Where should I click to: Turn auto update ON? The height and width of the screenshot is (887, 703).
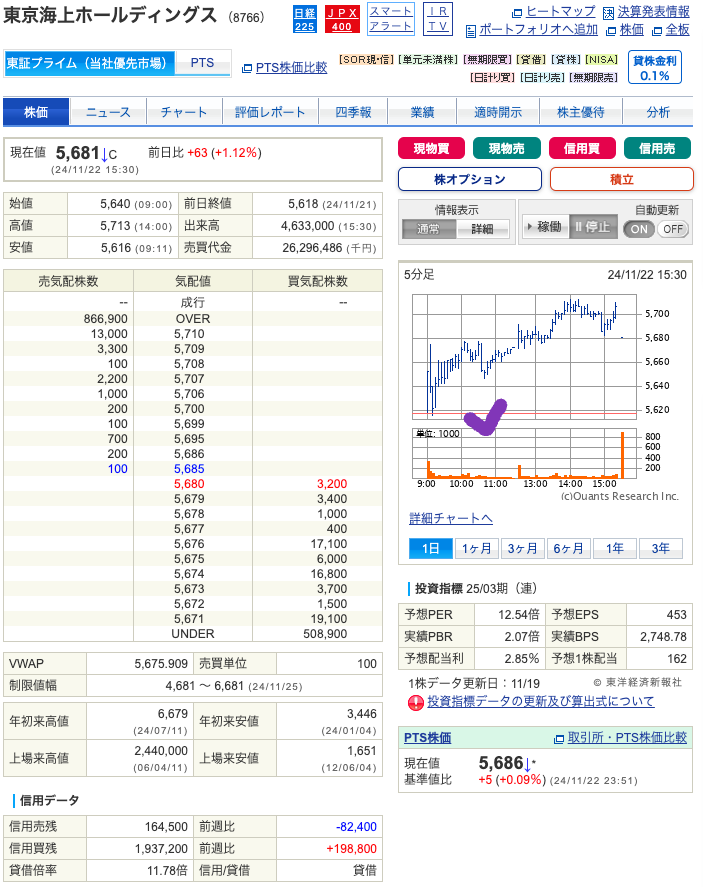point(639,229)
